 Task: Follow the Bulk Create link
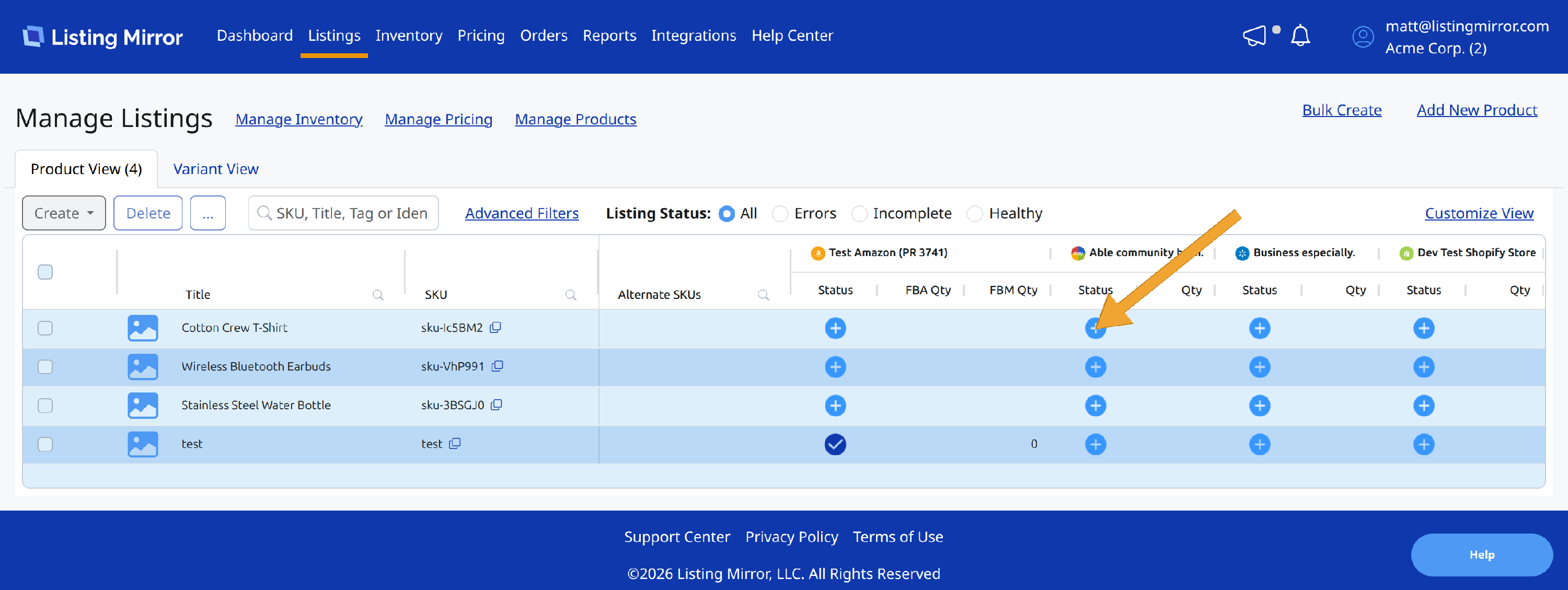[1342, 110]
